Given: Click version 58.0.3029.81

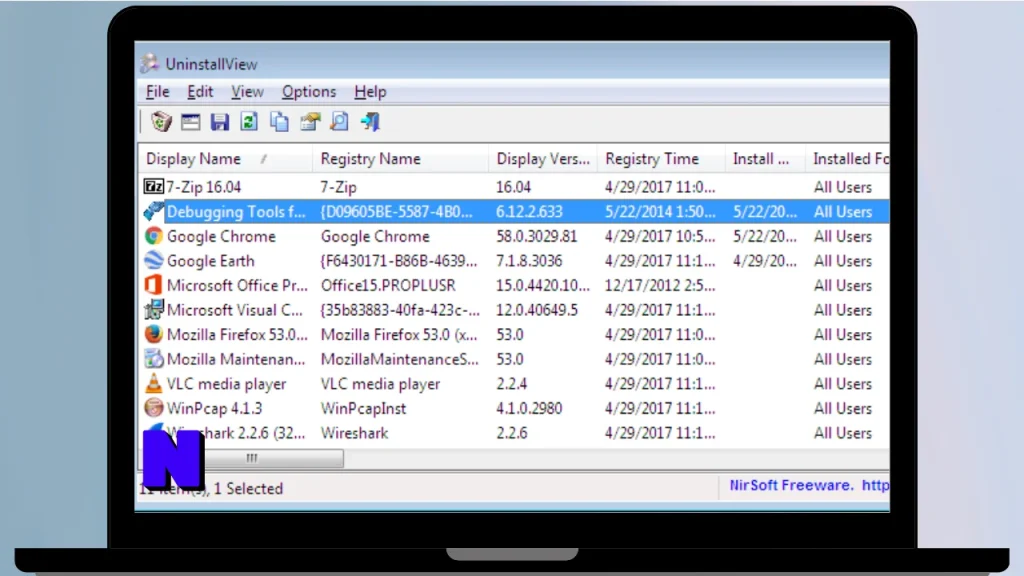Looking at the screenshot, I should pyautogui.click(x=536, y=236).
